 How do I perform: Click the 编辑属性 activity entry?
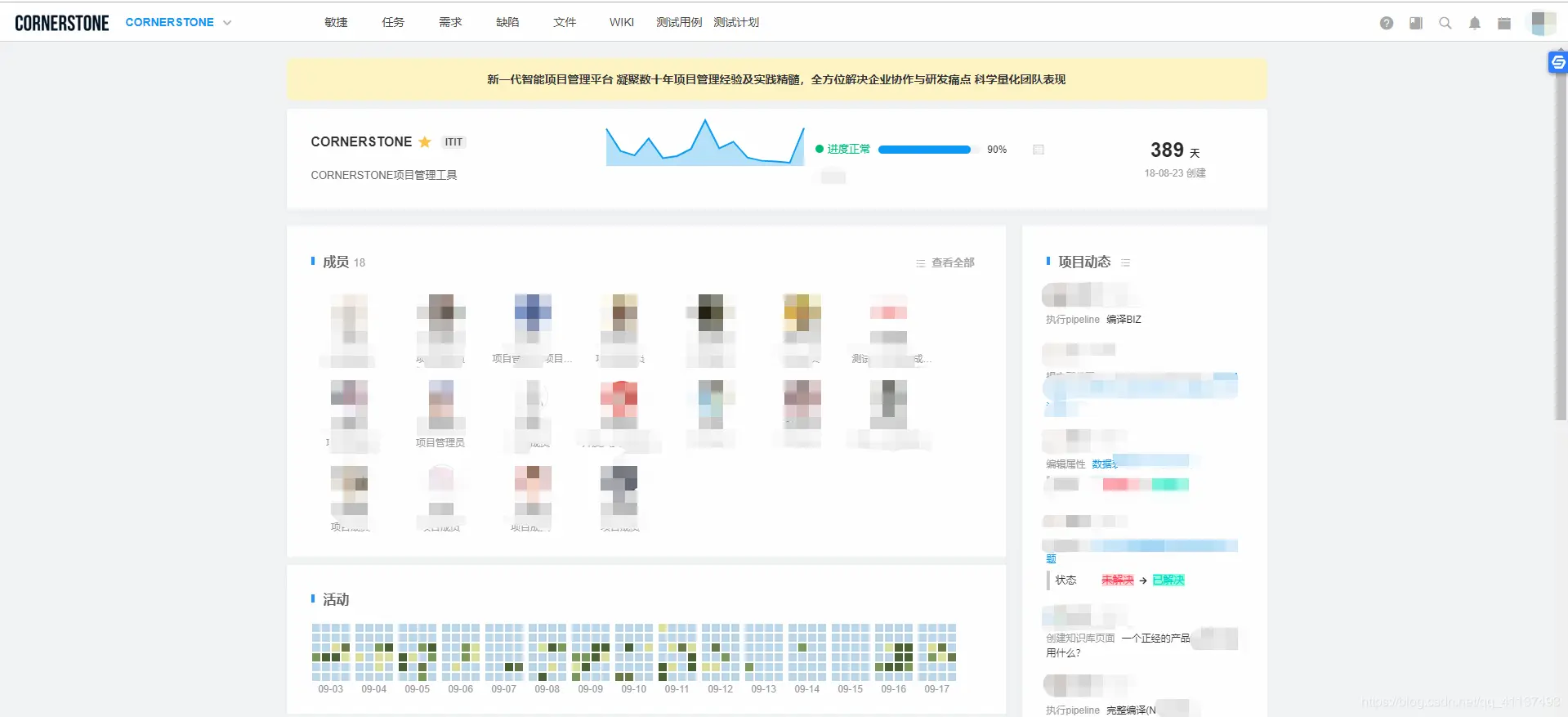tap(1065, 464)
